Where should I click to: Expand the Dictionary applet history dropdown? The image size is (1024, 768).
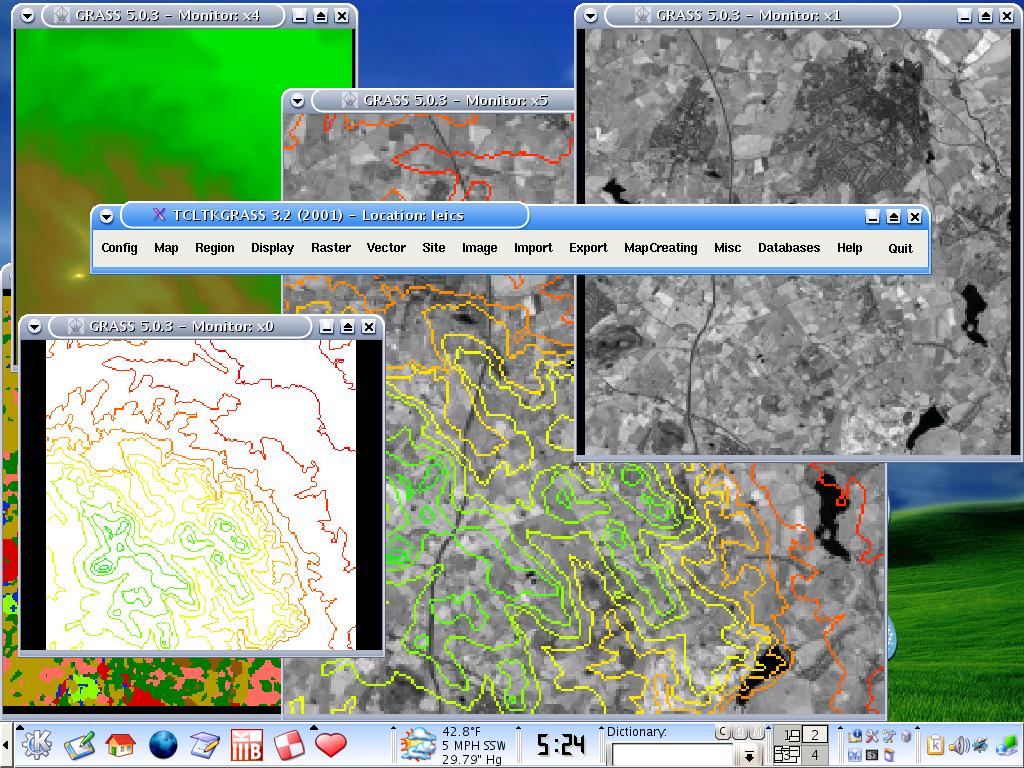tap(749, 754)
